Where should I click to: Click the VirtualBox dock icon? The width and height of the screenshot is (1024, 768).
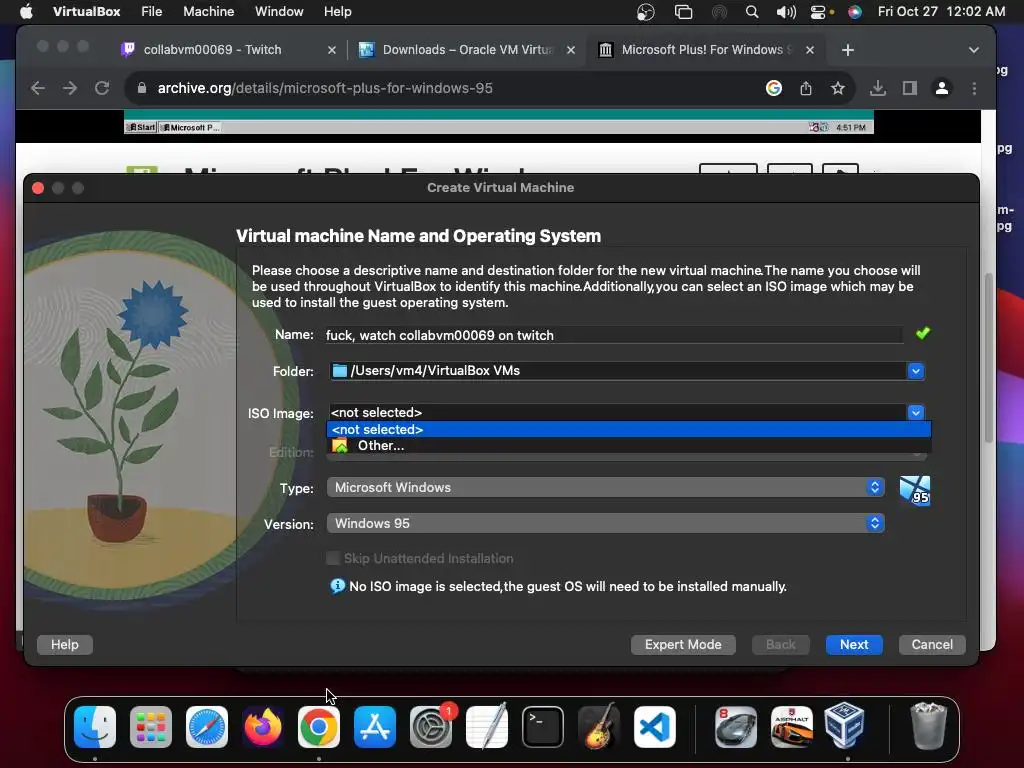(x=844, y=727)
